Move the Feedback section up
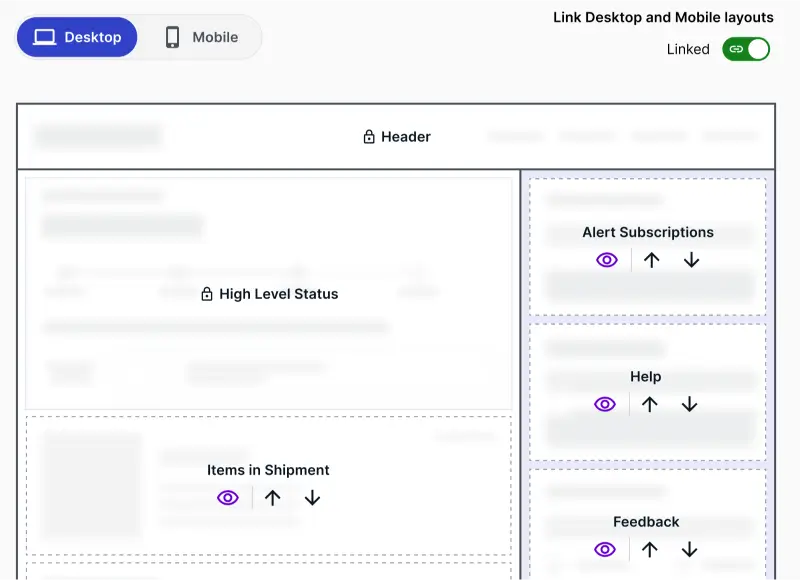 pyautogui.click(x=649, y=549)
